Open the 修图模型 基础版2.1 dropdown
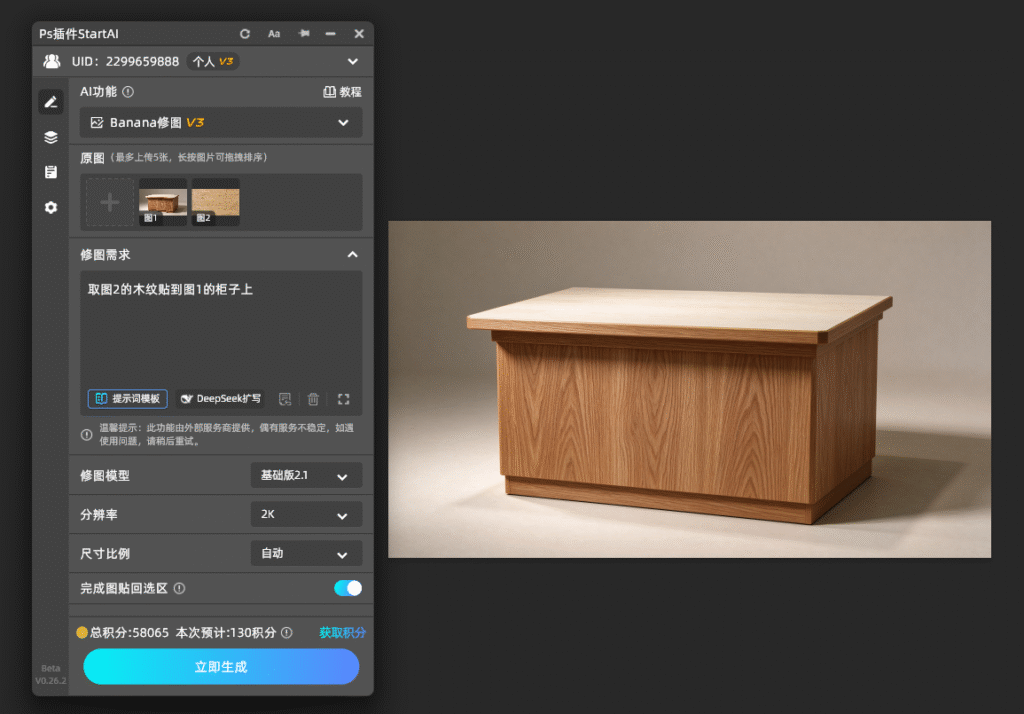 306,476
